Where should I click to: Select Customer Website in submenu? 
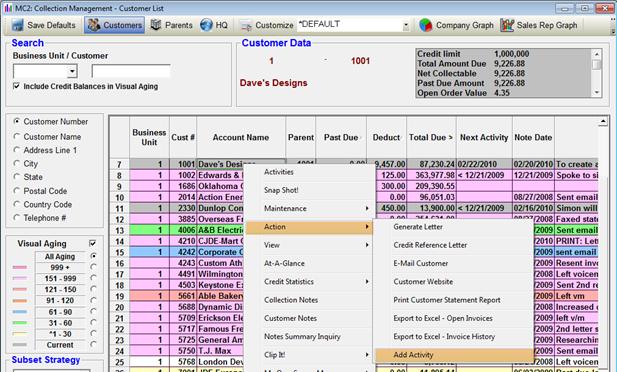coord(423,281)
